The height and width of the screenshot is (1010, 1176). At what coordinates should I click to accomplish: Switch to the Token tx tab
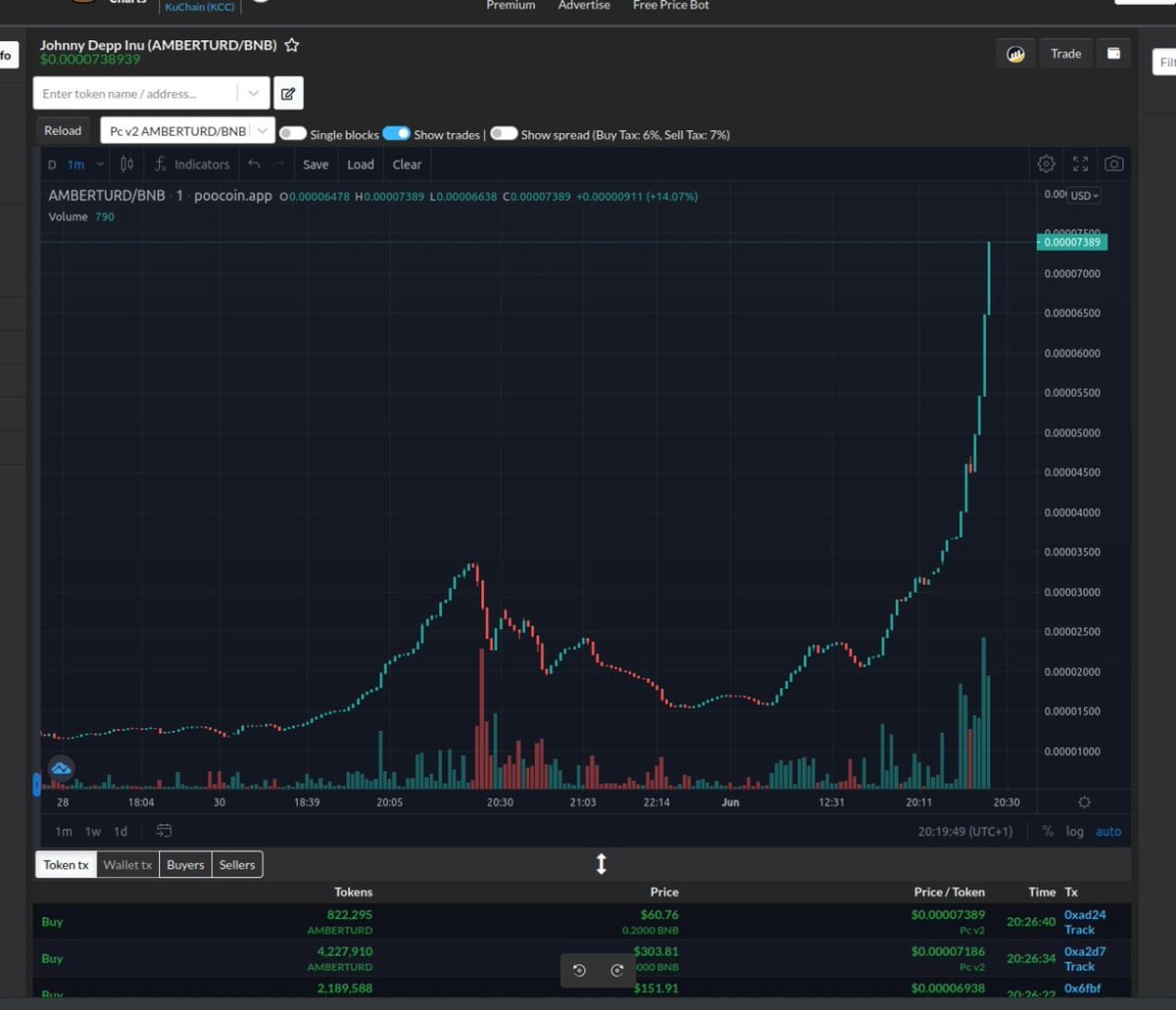[x=66, y=865]
